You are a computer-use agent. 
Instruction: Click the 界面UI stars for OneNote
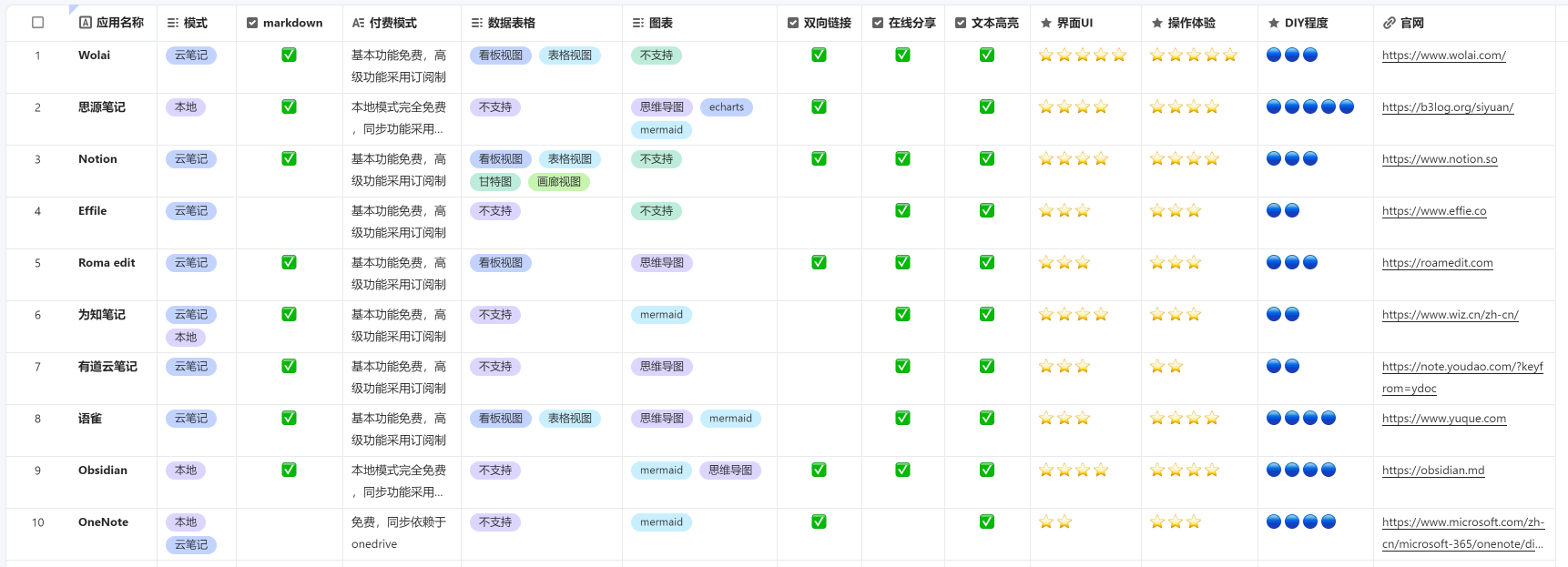coord(1055,521)
